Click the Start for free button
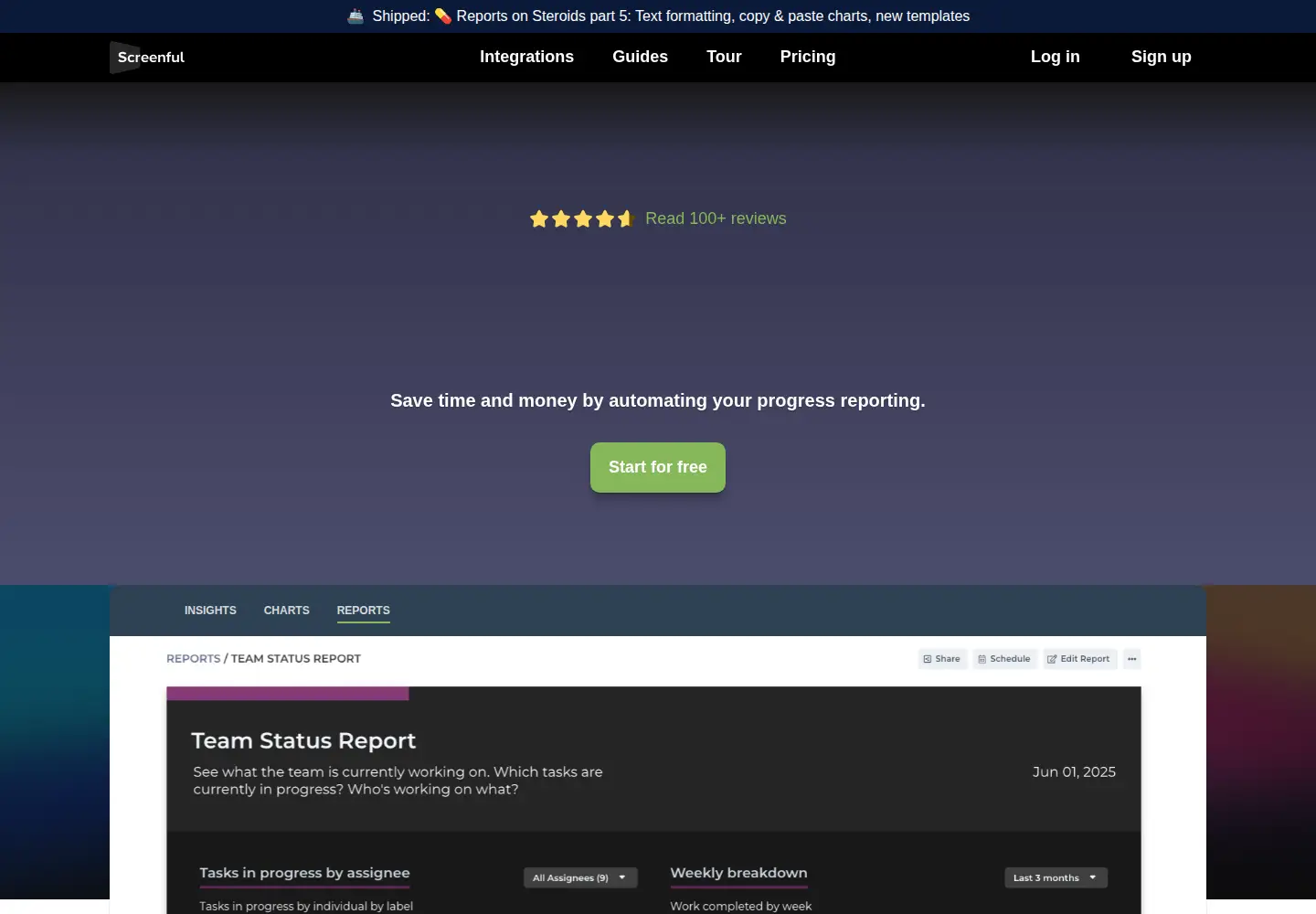The image size is (1316, 914). (x=658, y=467)
